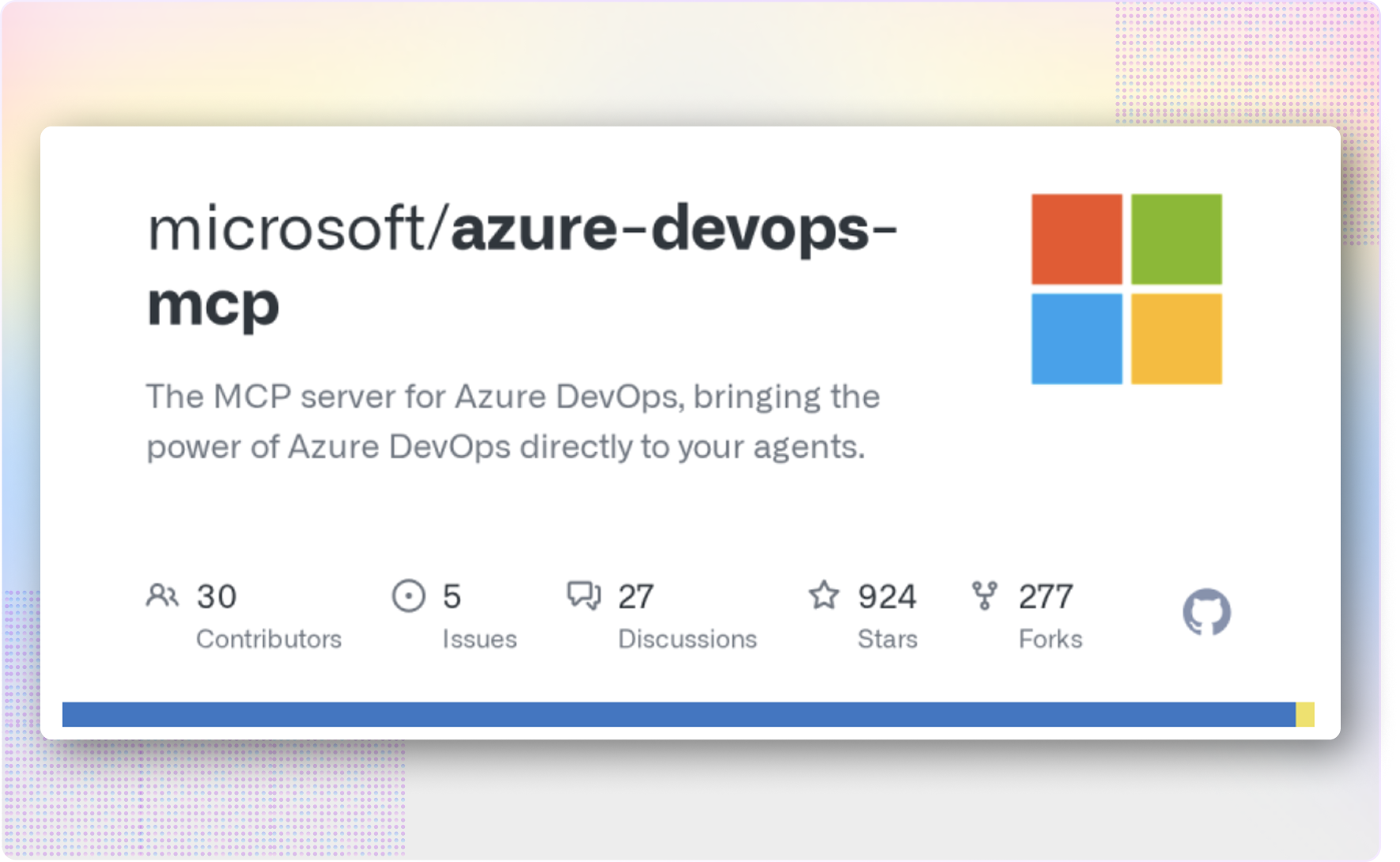1400x862 pixels.
Task: Click the green square of Microsoft logo
Action: click(x=1176, y=239)
